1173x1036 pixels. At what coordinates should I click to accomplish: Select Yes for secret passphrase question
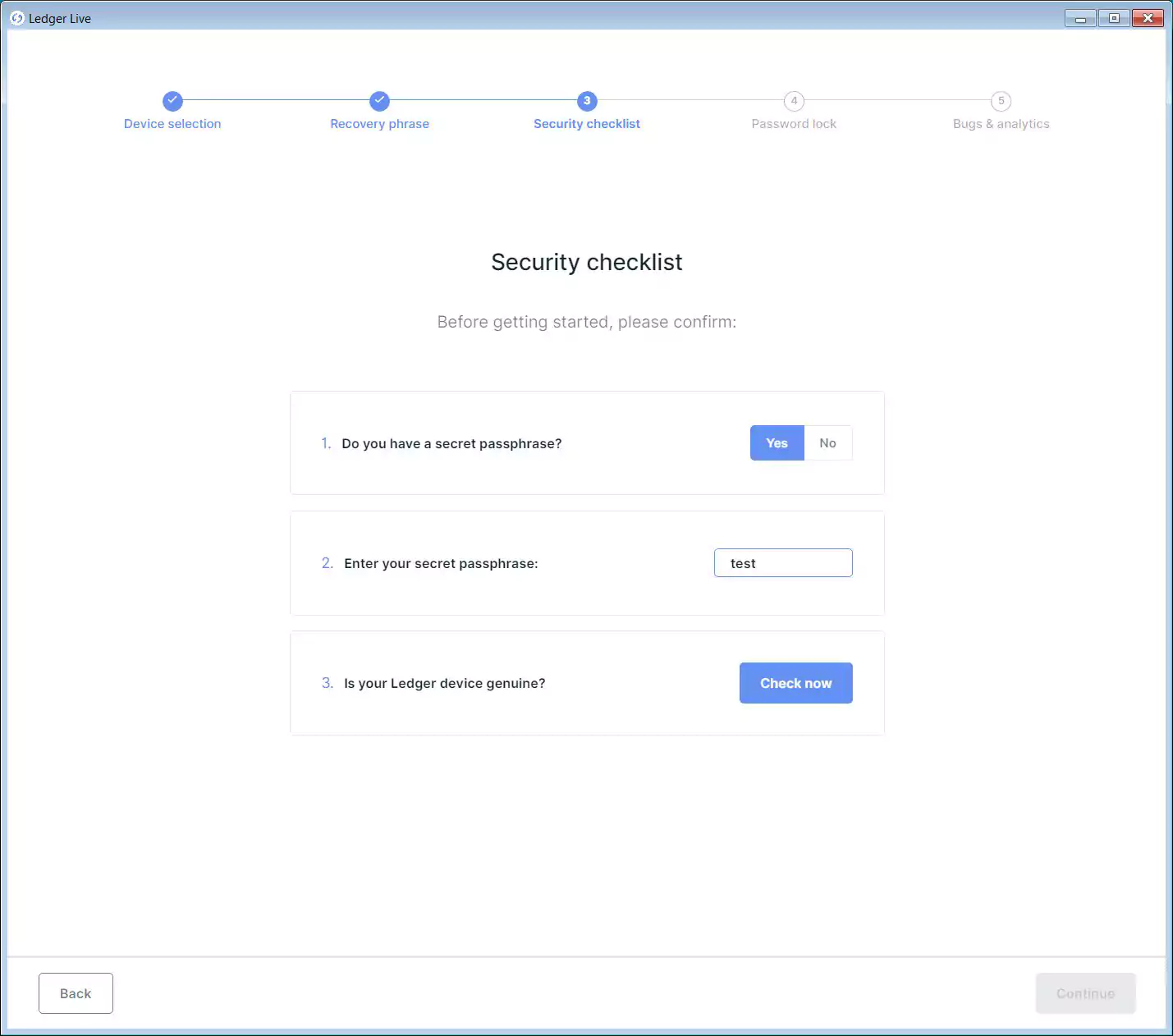pyautogui.click(x=777, y=443)
